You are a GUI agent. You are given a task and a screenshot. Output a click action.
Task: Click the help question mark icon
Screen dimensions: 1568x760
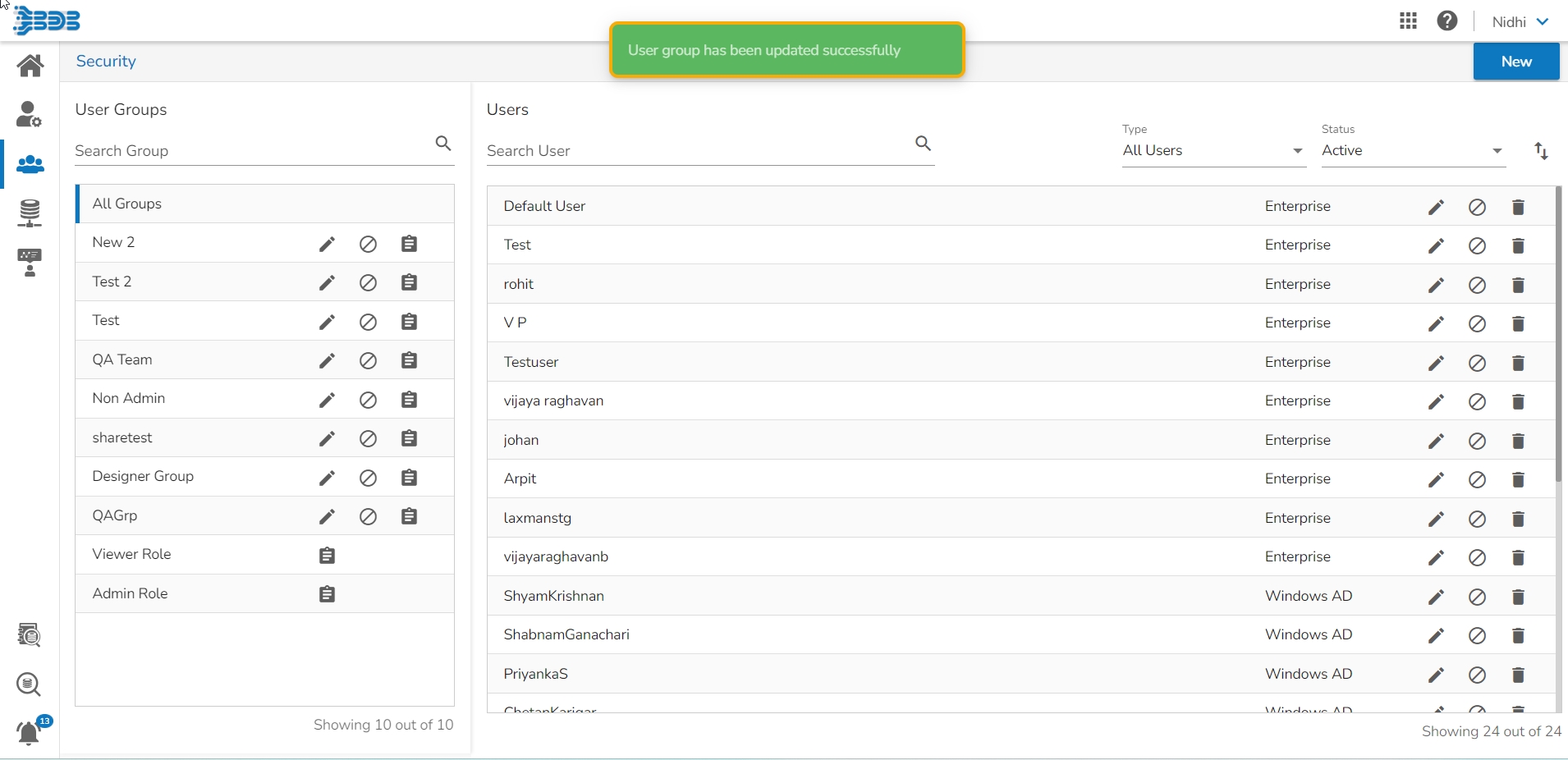pyautogui.click(x=1447, y=21)
